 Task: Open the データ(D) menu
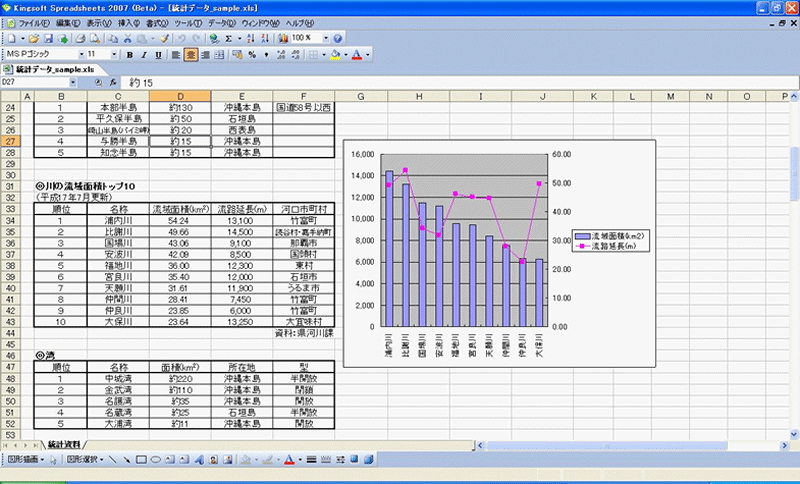pyautogui.click(x=221, y=23)
